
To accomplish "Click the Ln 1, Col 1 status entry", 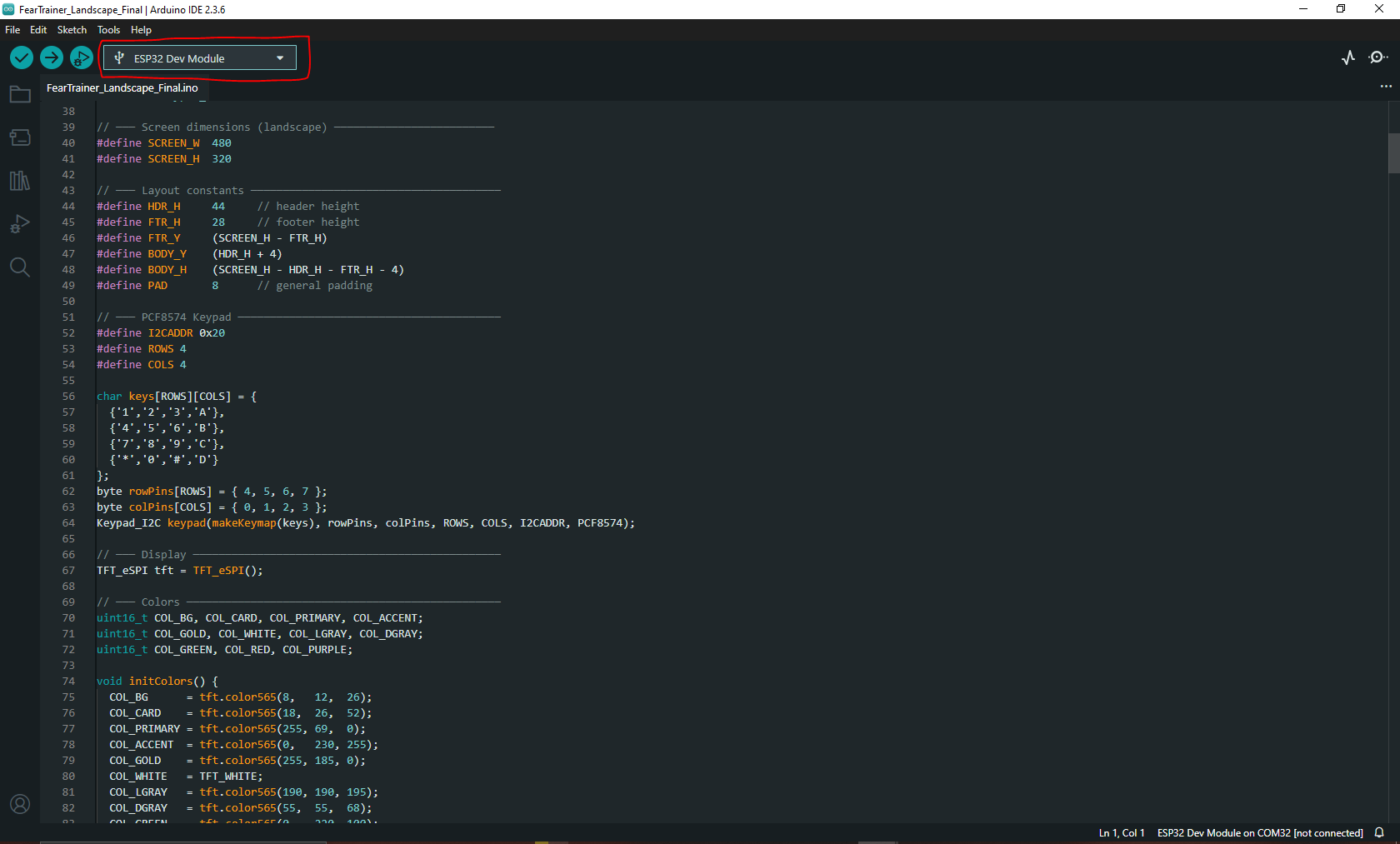I will [1122, 833].
